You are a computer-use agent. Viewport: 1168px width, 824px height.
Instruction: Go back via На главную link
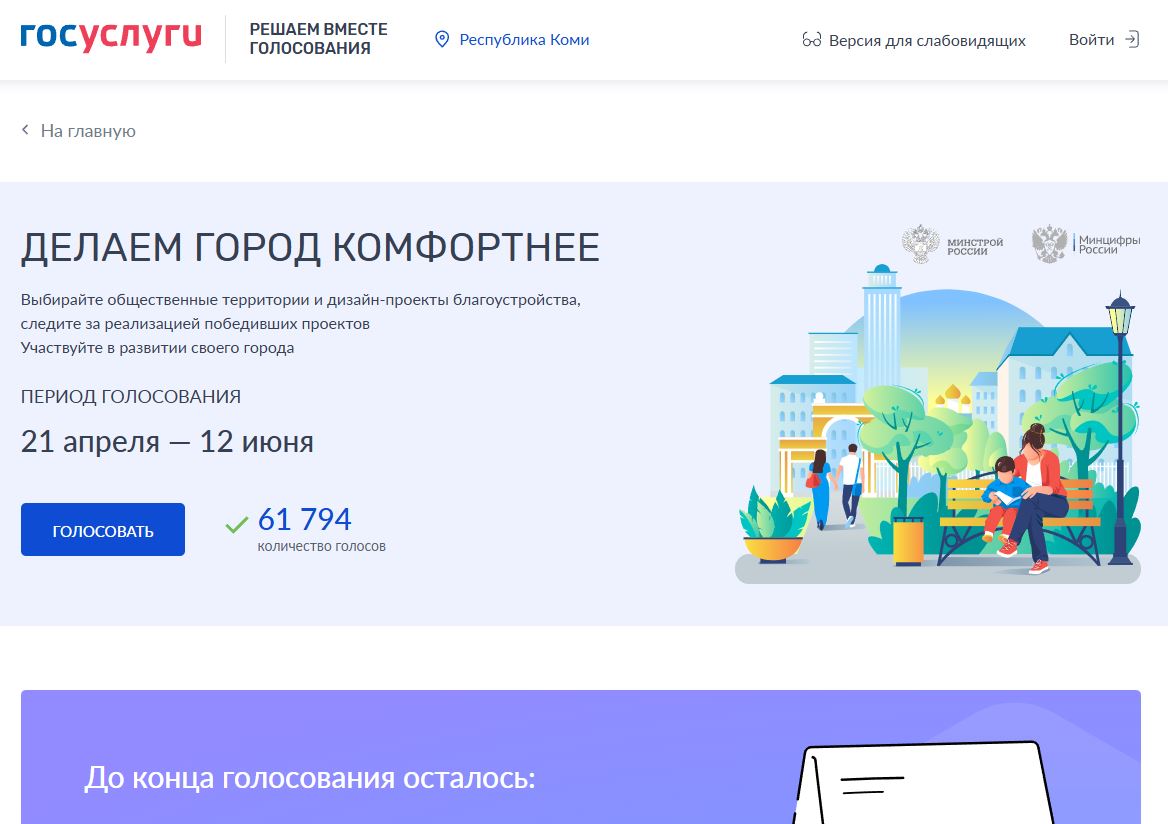coord(88,131)
